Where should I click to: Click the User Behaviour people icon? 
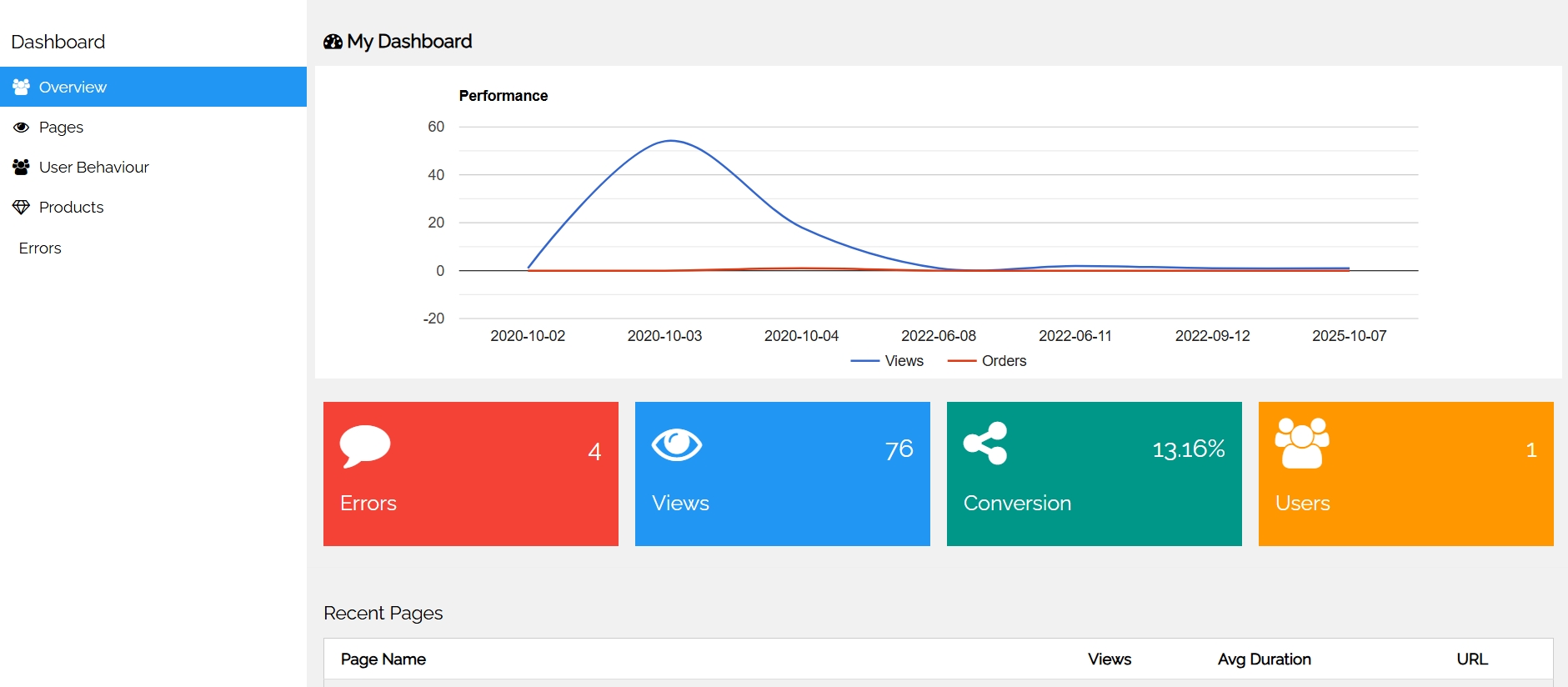click(21, 167)
